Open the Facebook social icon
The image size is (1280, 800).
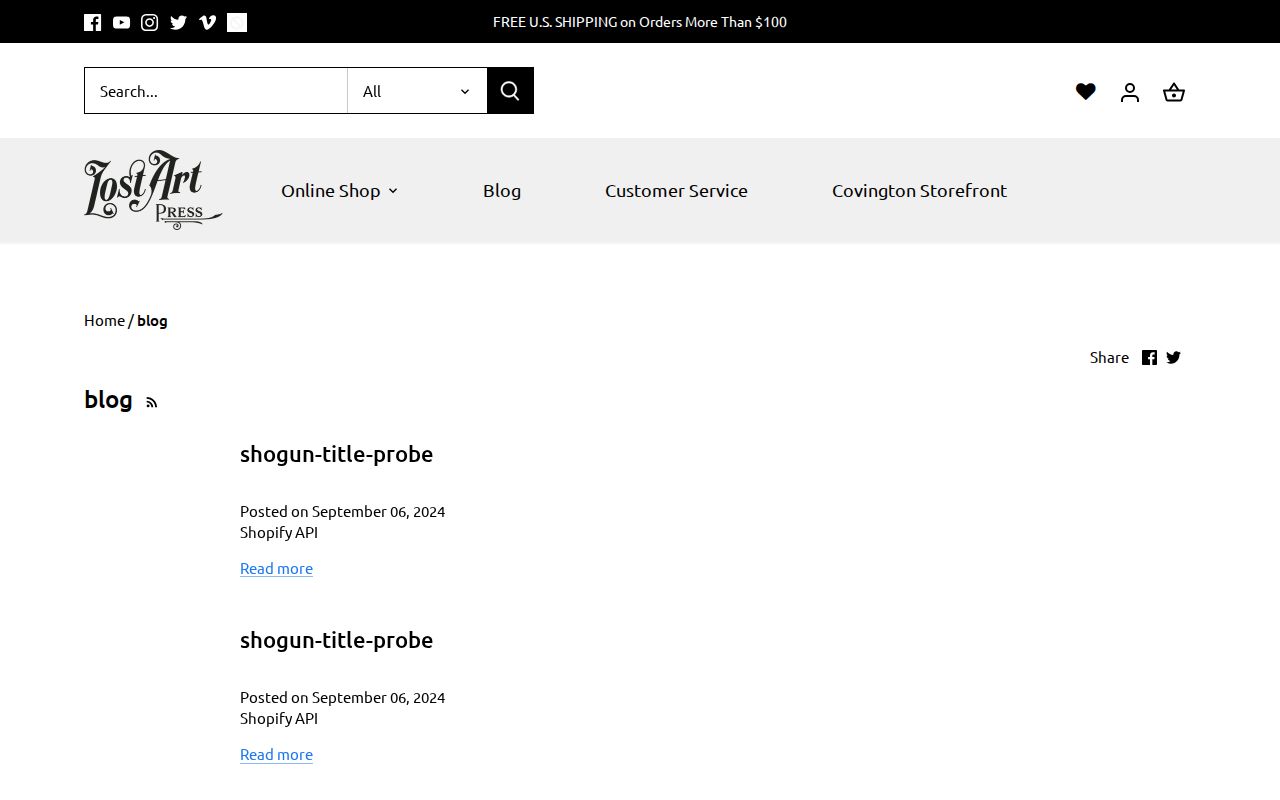coord(92,21)
